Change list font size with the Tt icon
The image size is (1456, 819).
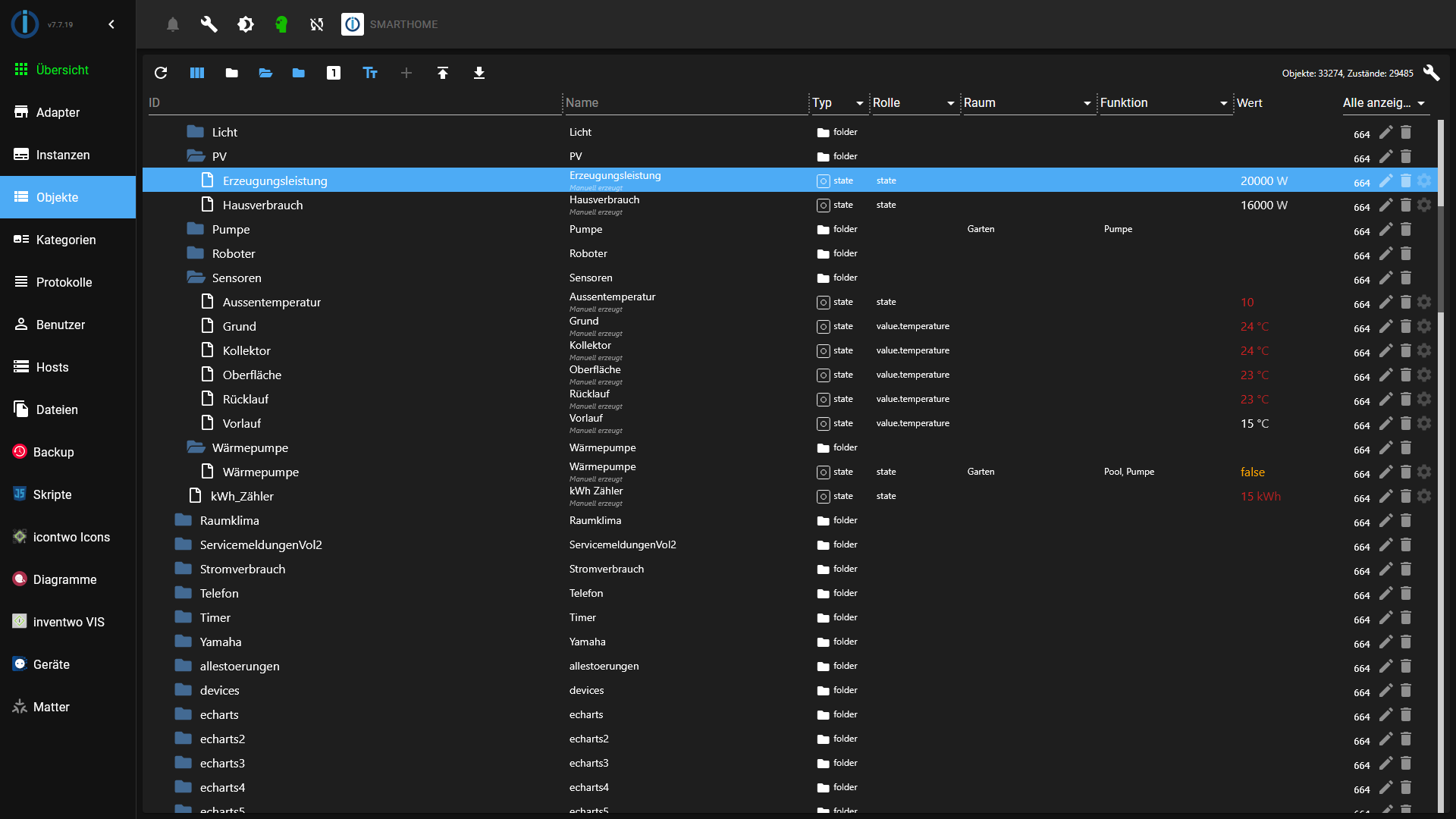click(x=369, y=73)
